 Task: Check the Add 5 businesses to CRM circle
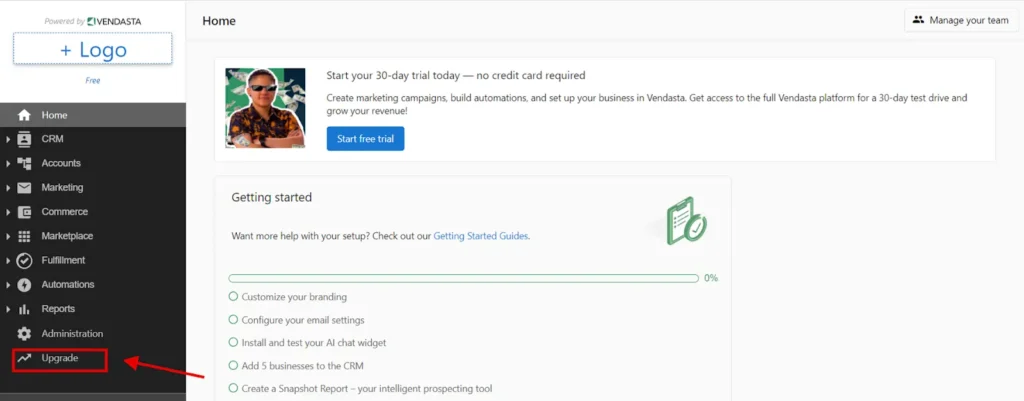click(233, 365)
